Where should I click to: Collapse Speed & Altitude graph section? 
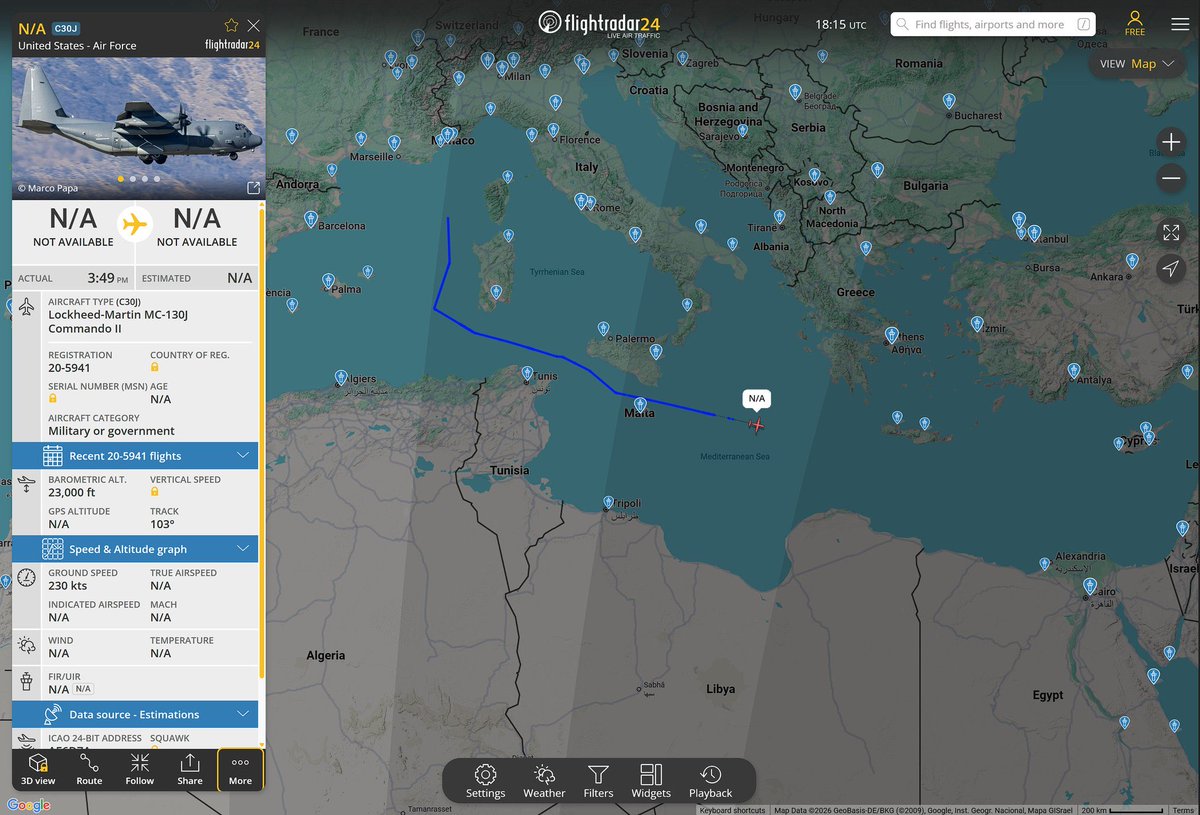[x=135, y=549]
